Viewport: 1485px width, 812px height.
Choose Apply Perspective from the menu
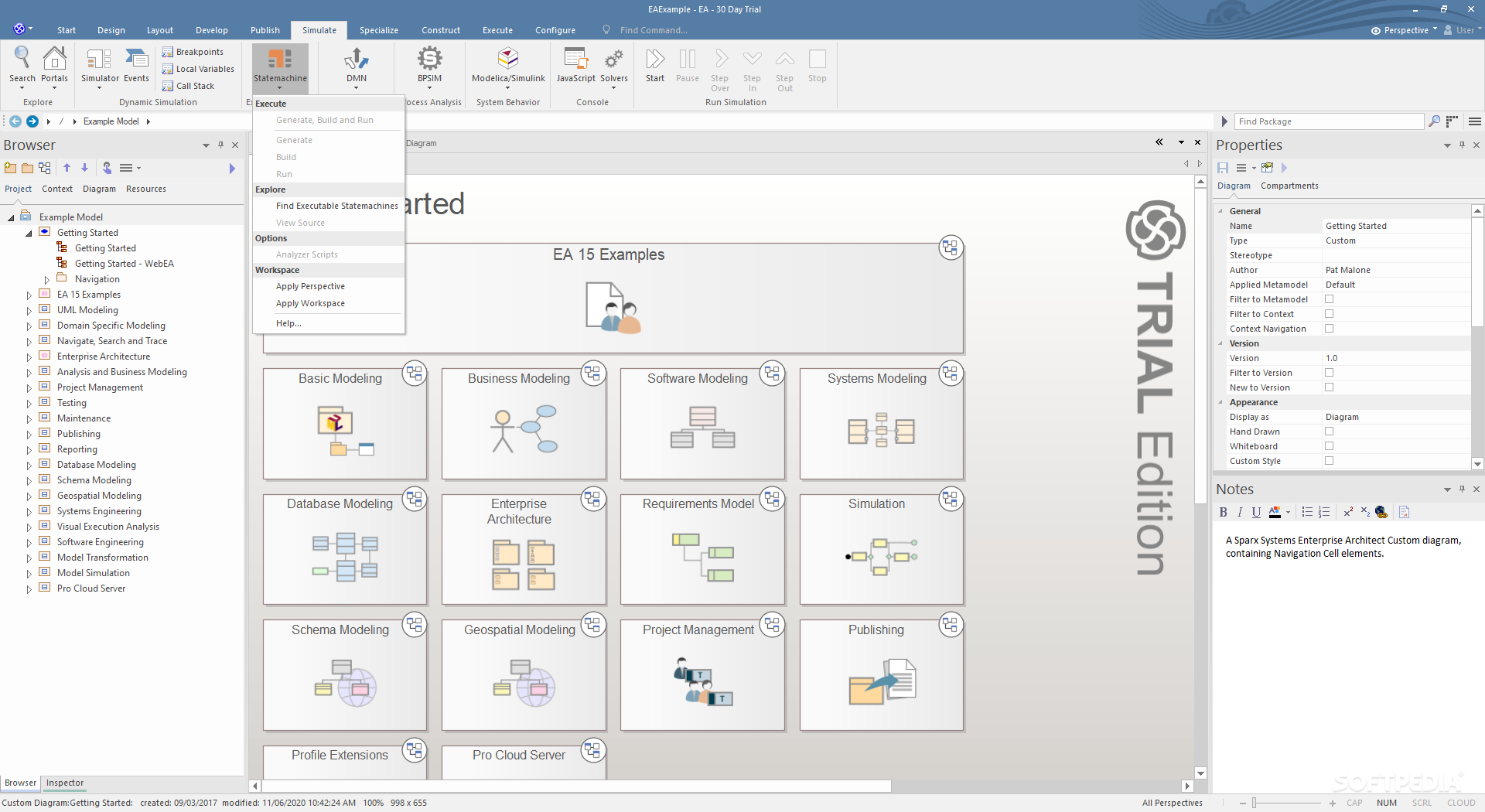click(310, 286)
